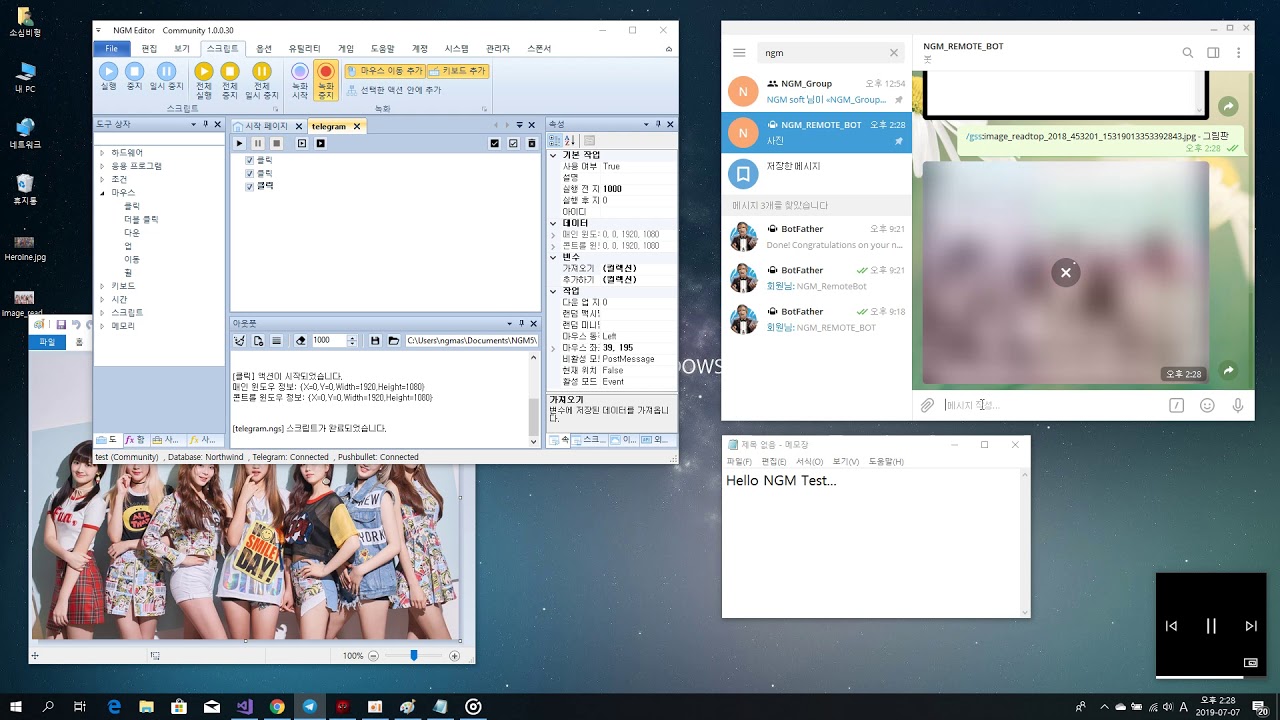Collapse the 데이터 property section
1280x720 pixels.
(x=553, y=223)
